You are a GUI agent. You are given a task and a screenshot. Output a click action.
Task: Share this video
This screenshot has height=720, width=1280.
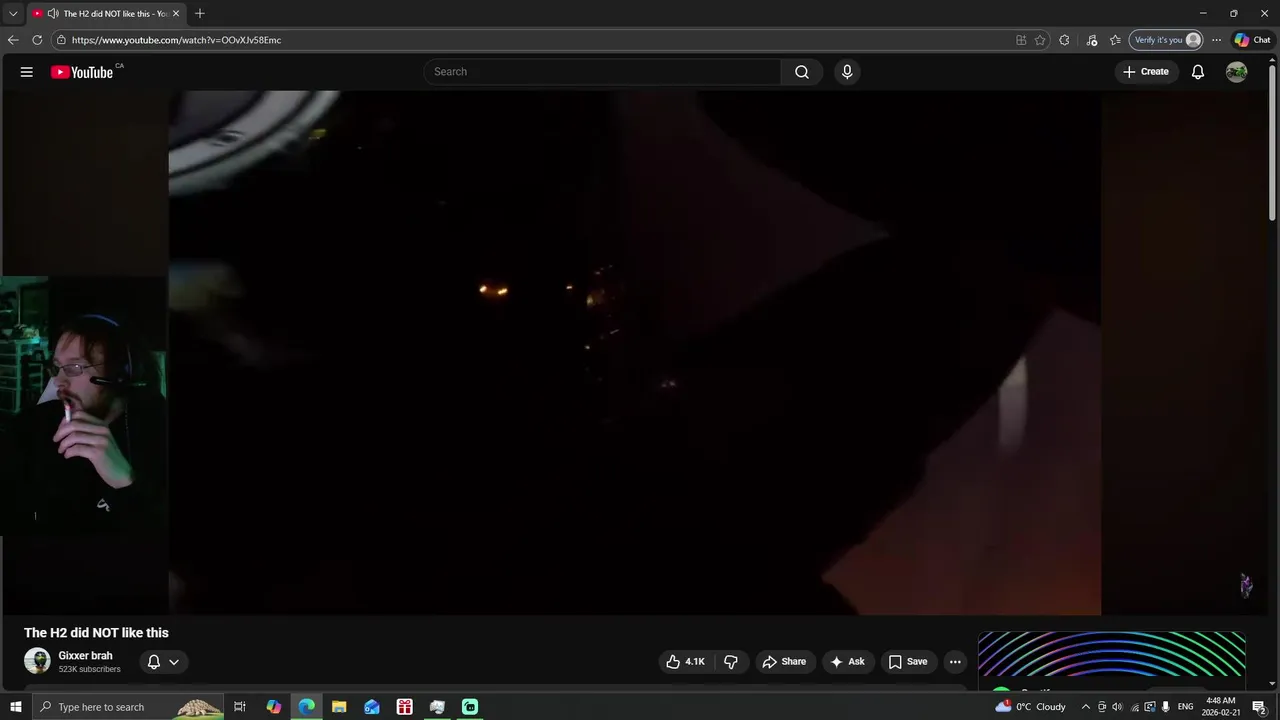pyautogui.click(x=784, y=662)
